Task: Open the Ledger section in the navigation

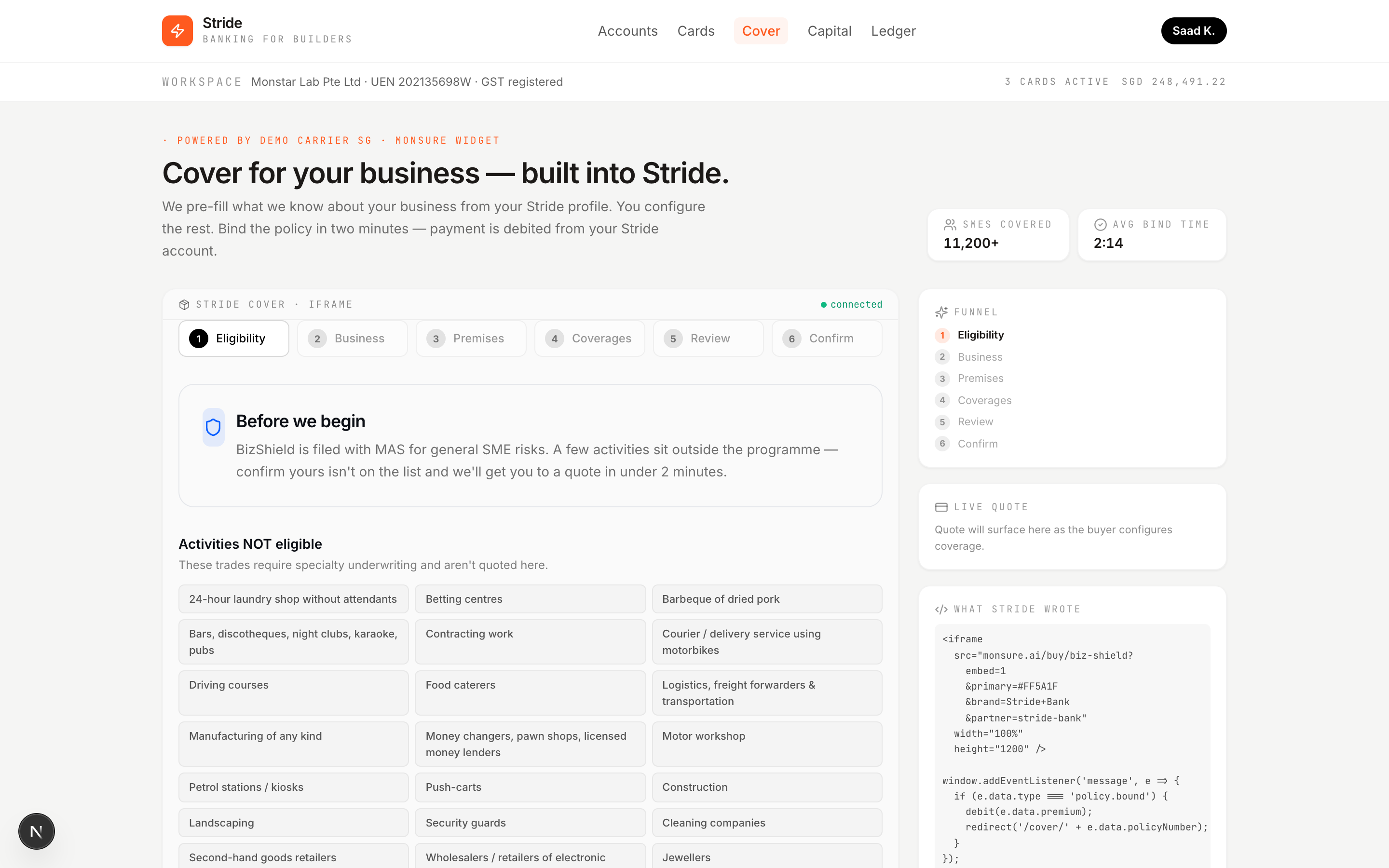Action: click(893, 31)
